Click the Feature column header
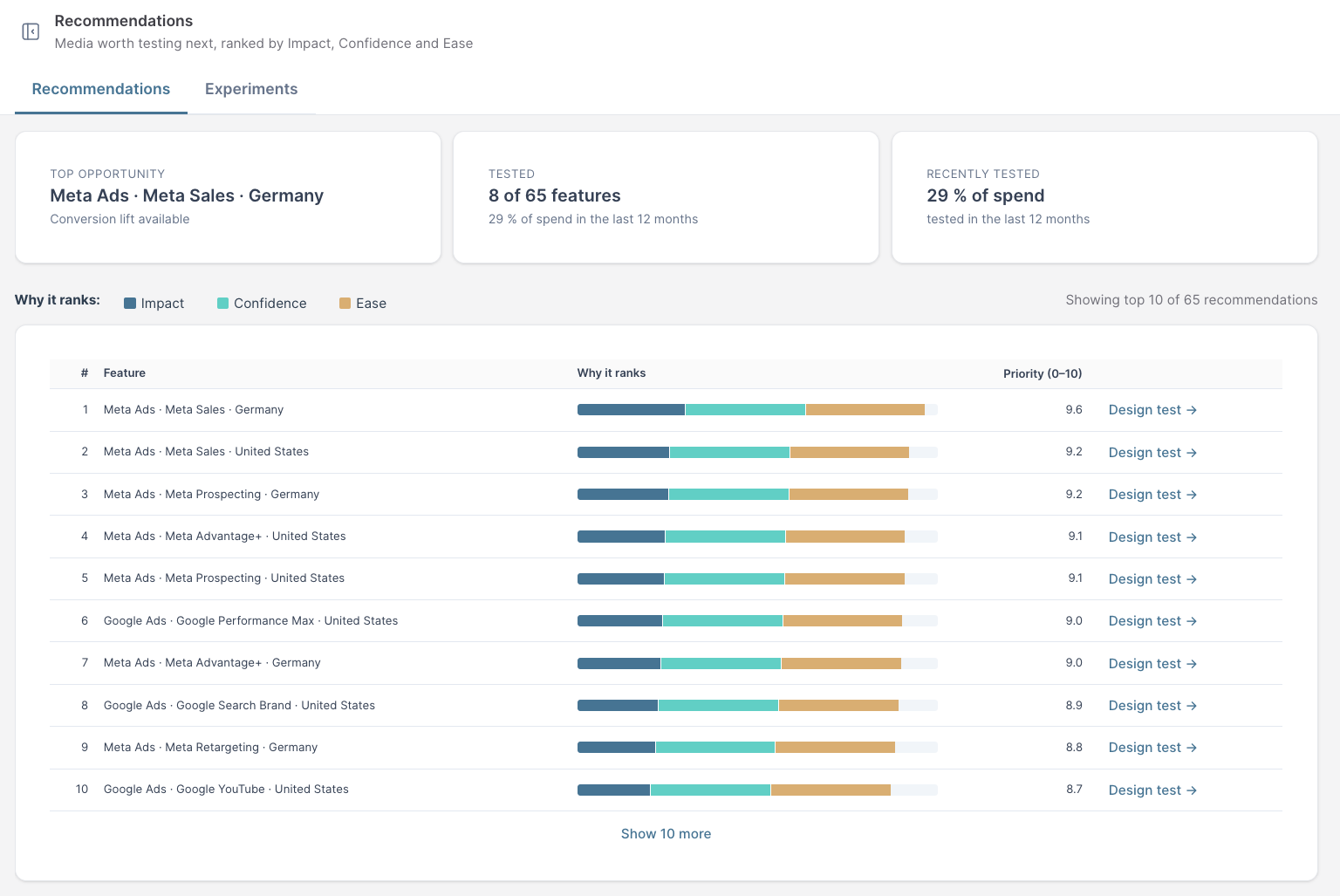 coord(125,373)
